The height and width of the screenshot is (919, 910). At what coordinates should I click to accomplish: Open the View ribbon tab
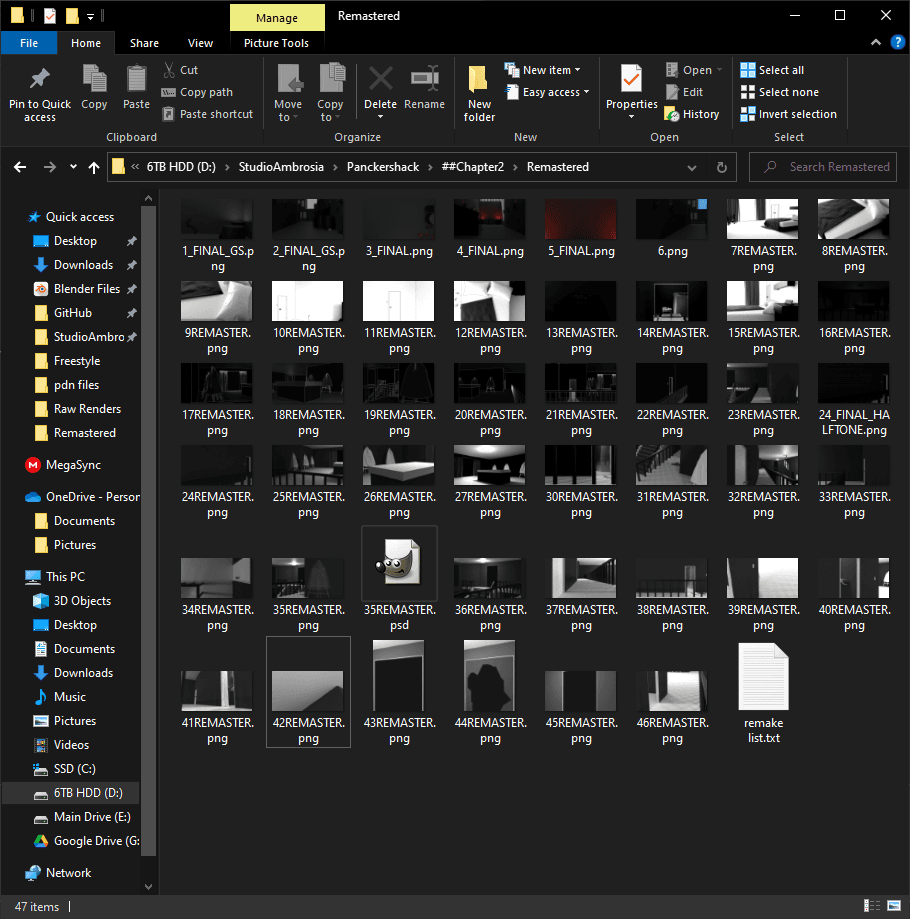200,43
